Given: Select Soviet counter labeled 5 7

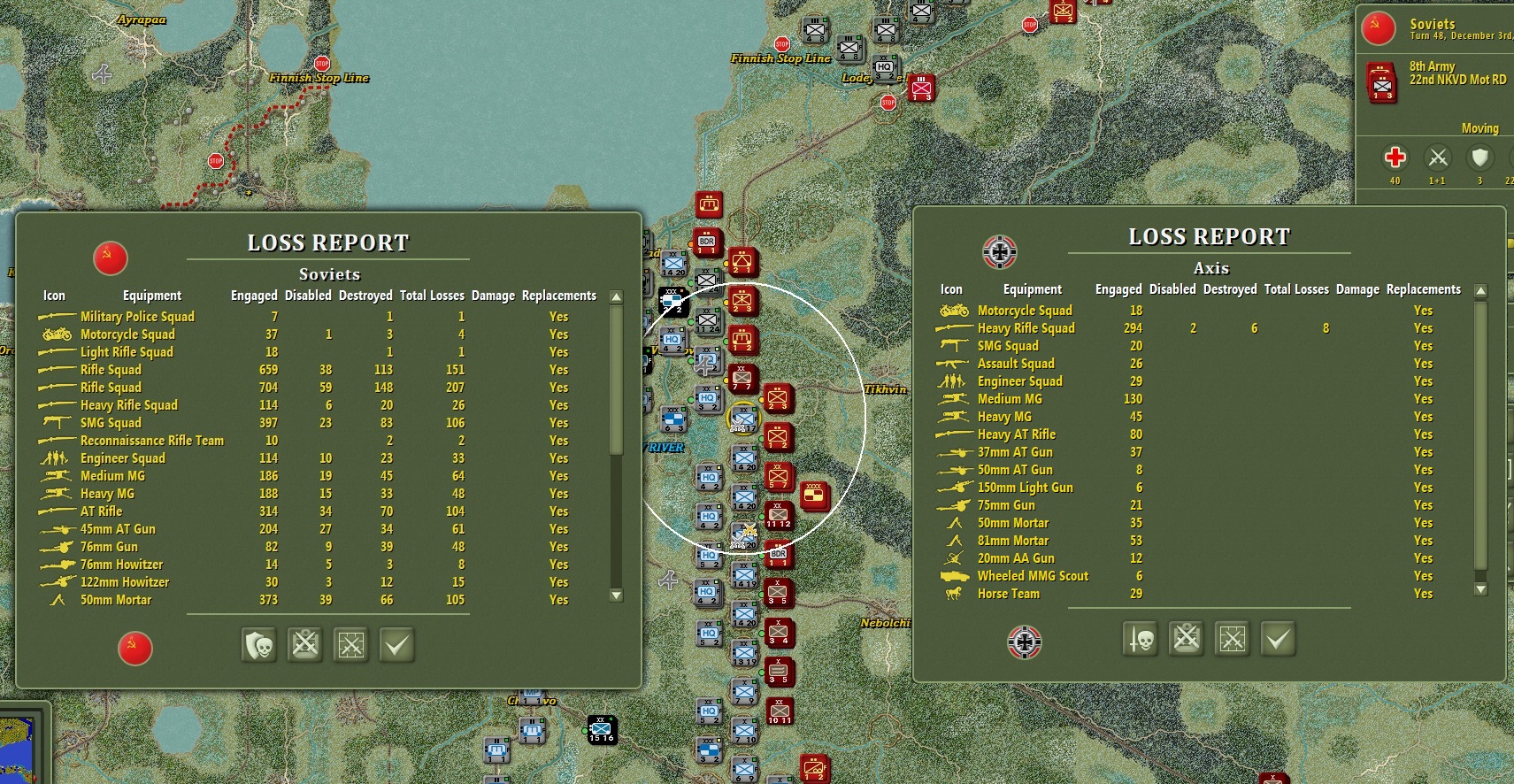Looking at the screenshot, I should point(779,477).
